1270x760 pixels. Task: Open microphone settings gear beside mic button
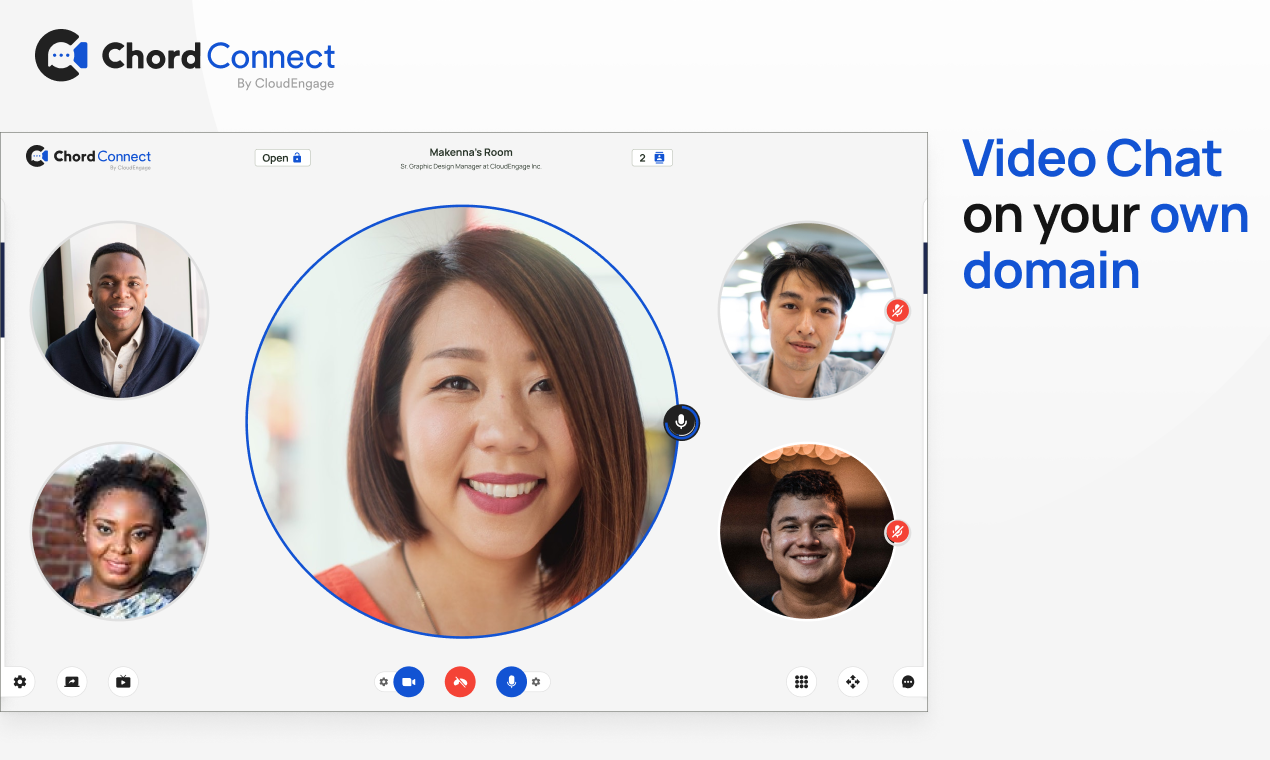(536, 682)
